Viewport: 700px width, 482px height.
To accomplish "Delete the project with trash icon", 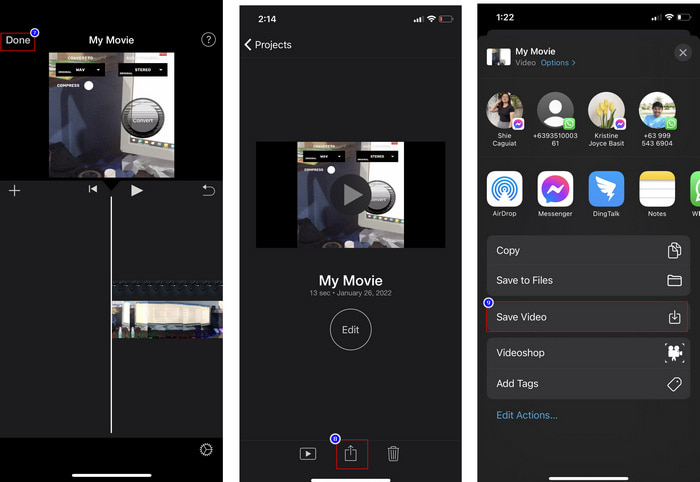I will [393, 454].
